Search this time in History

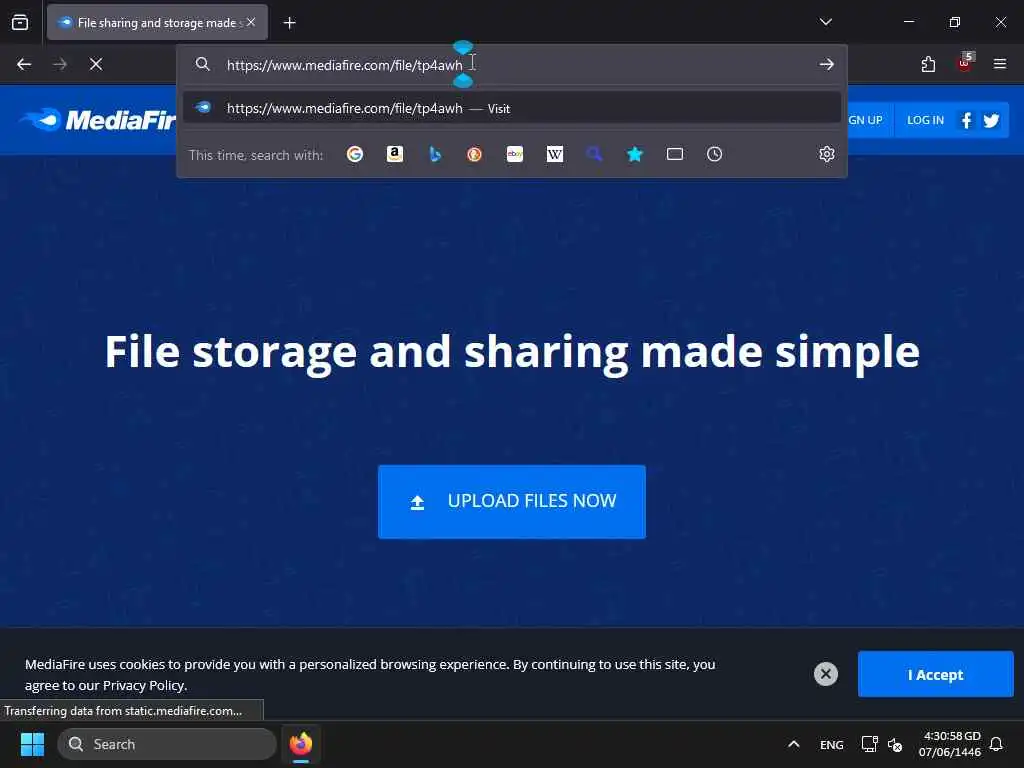pos(714,154)
